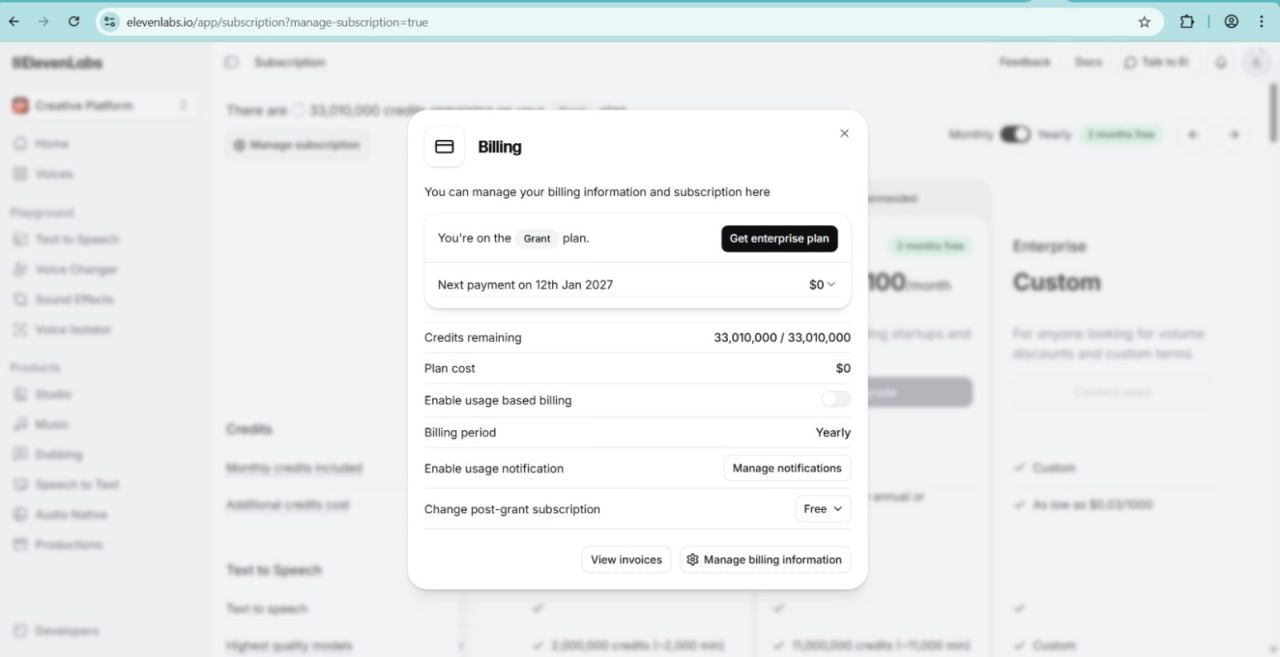This screenshot has height=657, width=1280.
Task: Click the Manage notifications button
Action: click(787, 468)
